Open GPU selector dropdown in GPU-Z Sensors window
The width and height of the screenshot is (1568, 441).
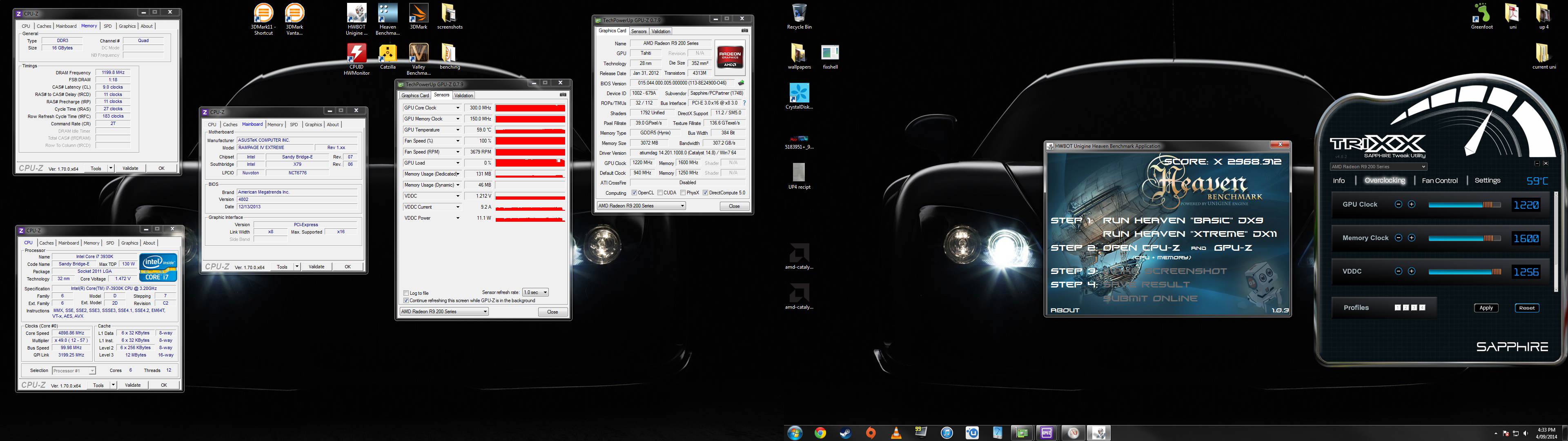tap(444, 311)
